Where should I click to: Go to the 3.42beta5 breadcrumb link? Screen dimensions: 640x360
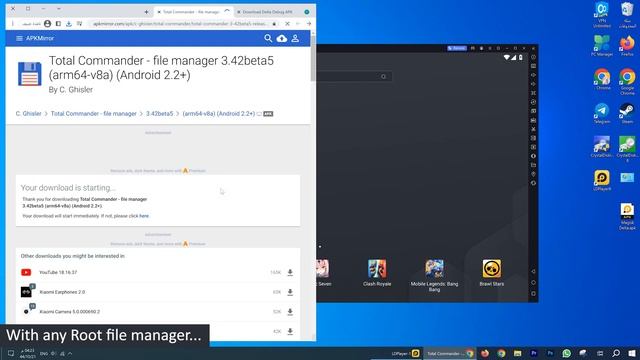click(x=160, y=113)
